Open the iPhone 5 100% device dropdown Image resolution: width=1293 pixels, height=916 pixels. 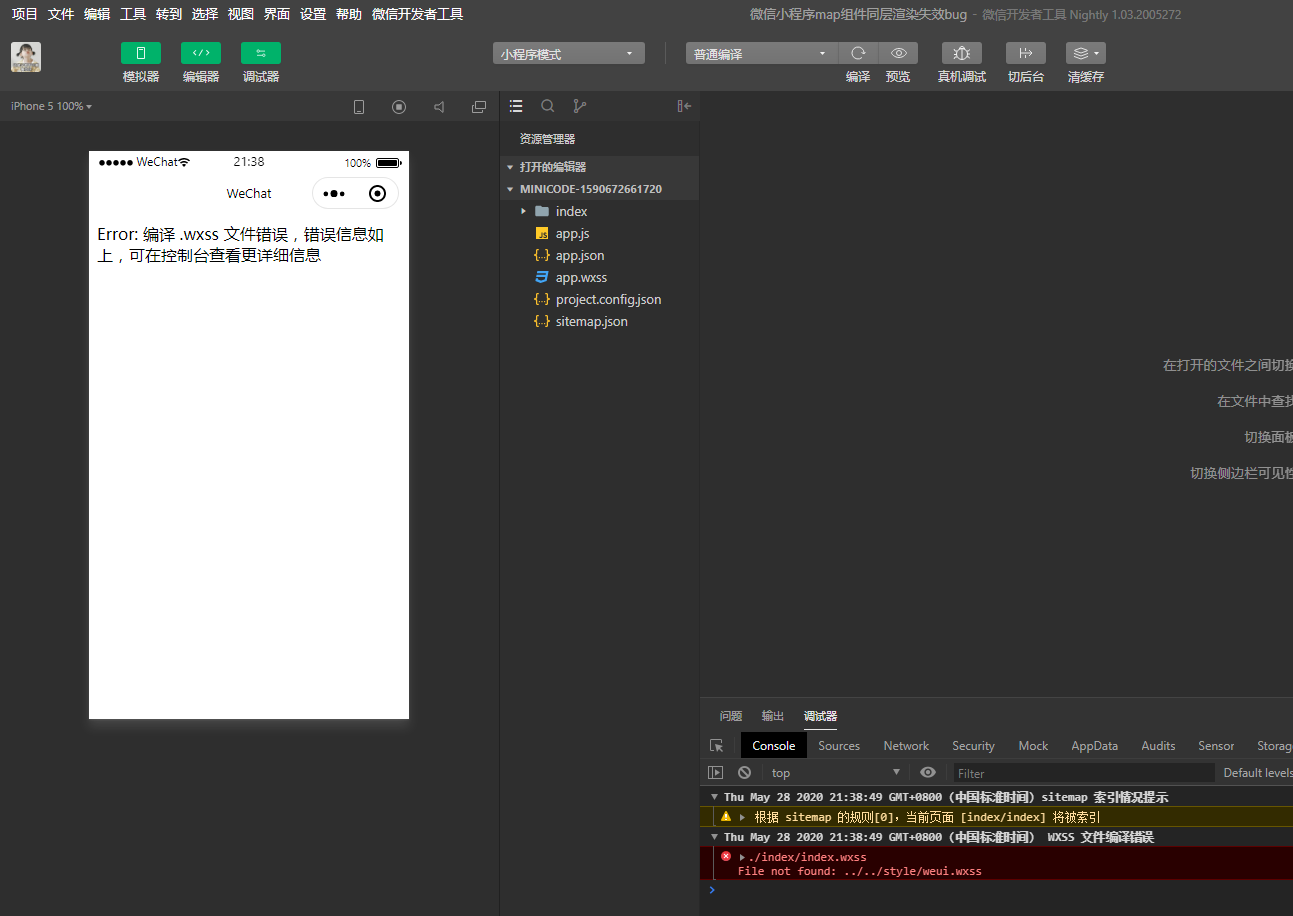tap(52, 106)
